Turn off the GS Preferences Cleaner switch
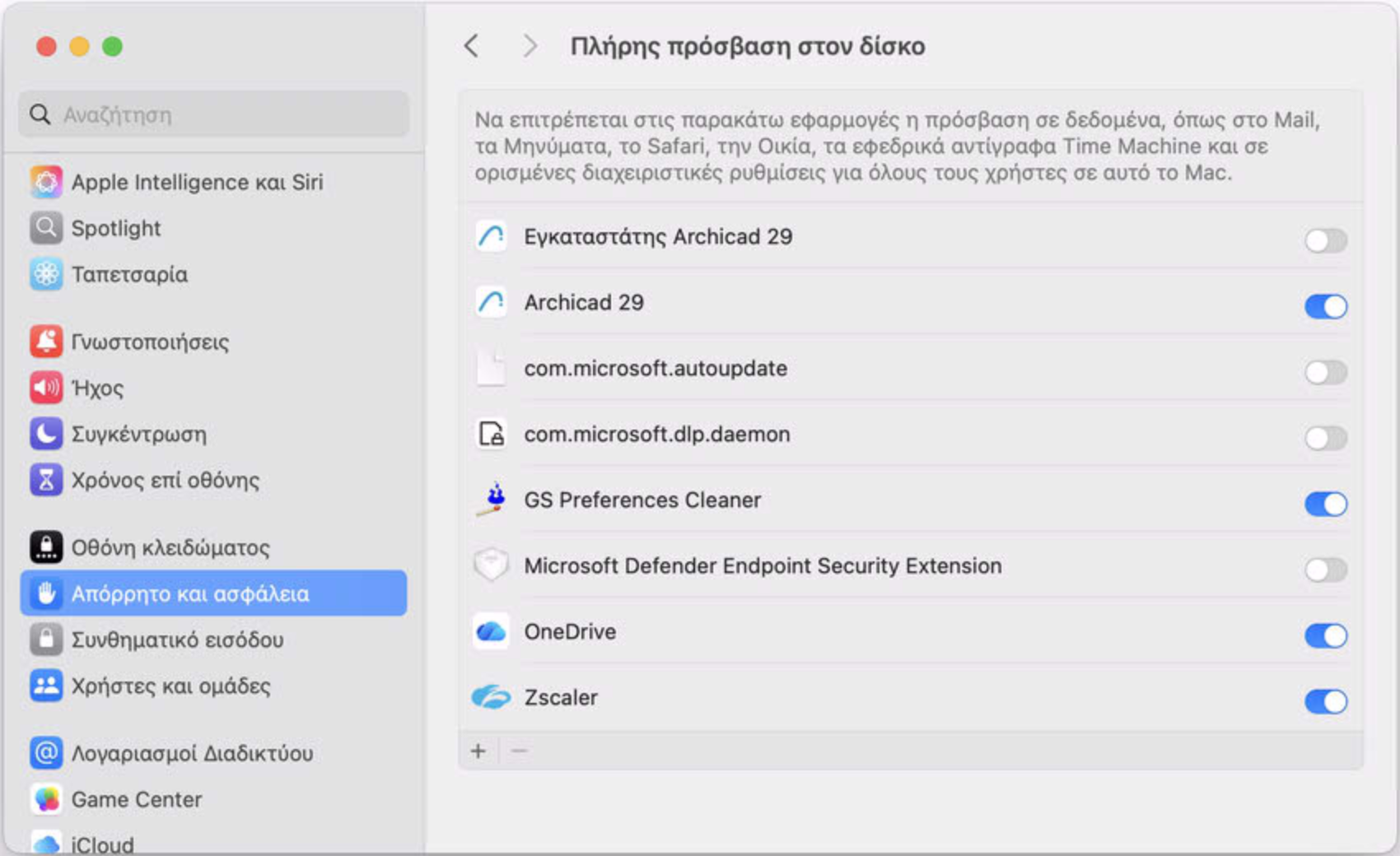 [x=1326, y=504]
